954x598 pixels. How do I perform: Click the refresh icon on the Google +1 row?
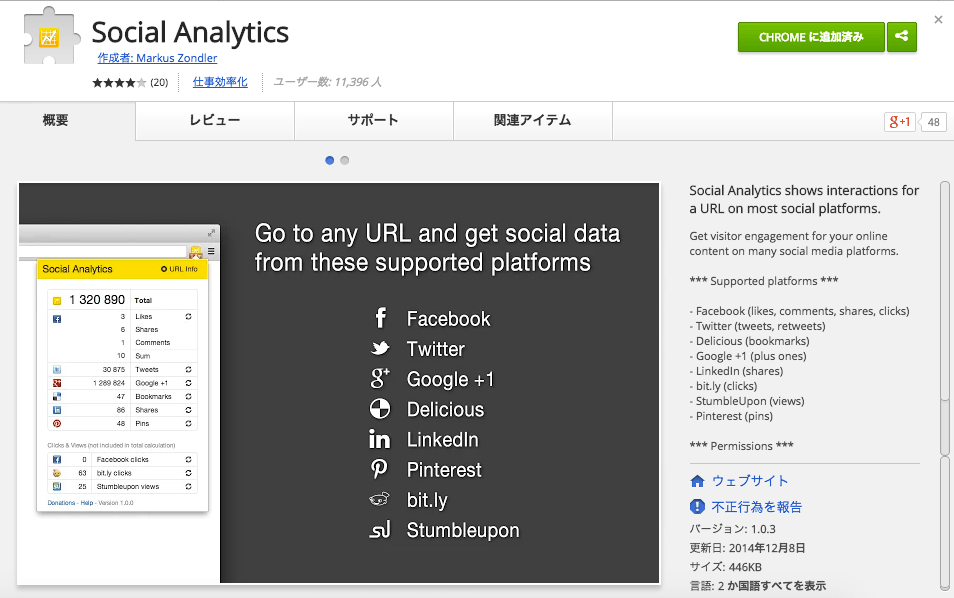pos(189,383)
